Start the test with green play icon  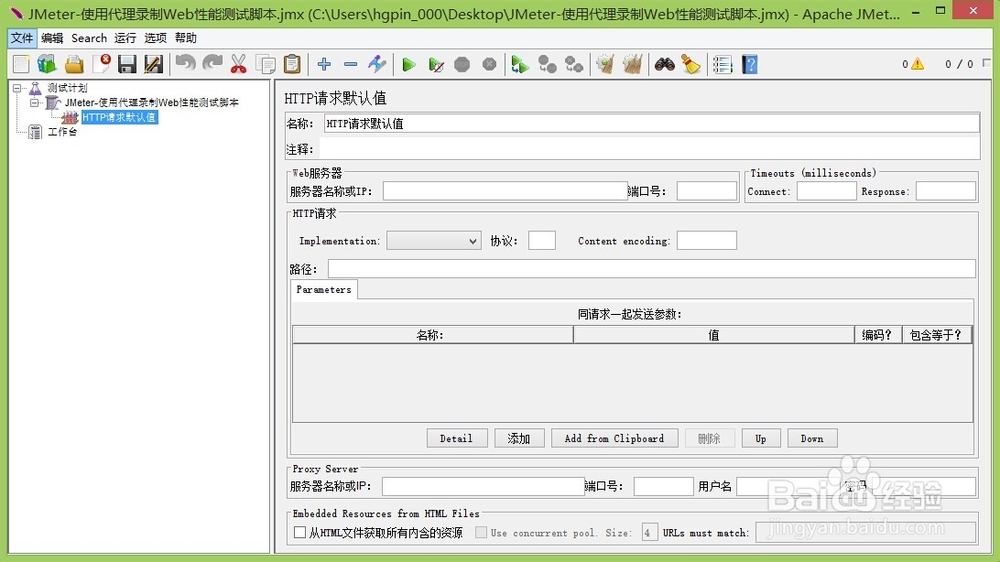[x=409, y=64]
